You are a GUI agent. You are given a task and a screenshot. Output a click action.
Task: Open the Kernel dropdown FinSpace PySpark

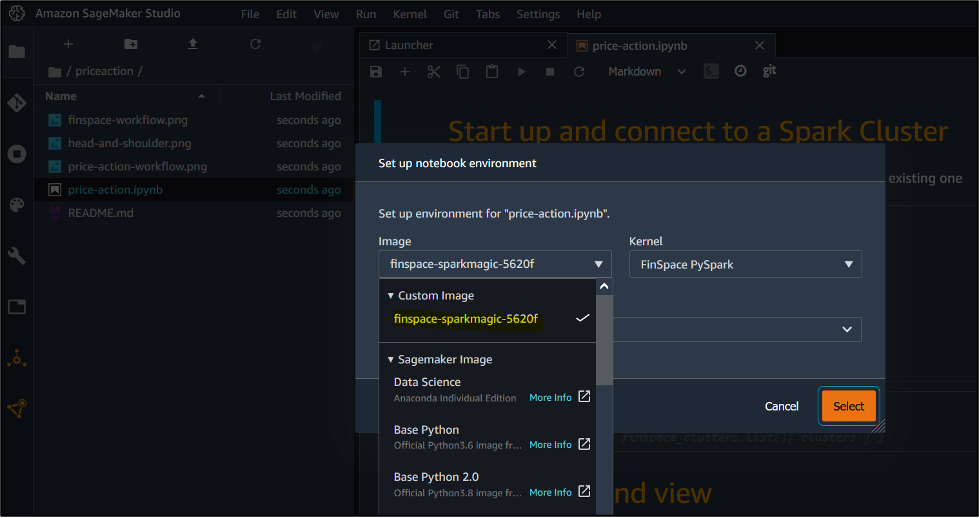tap(745, 264)
